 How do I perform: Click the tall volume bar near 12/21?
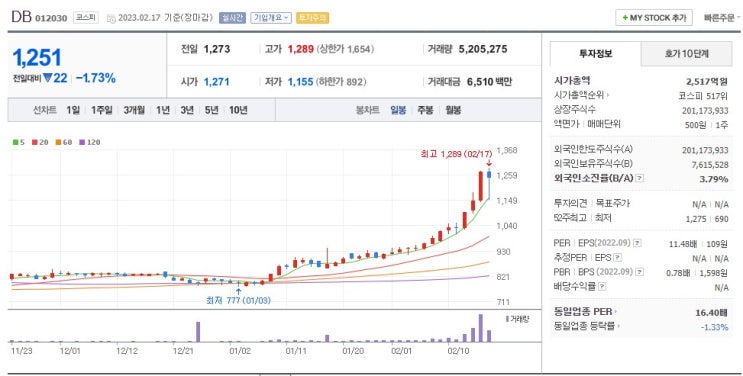click(198, 331)
